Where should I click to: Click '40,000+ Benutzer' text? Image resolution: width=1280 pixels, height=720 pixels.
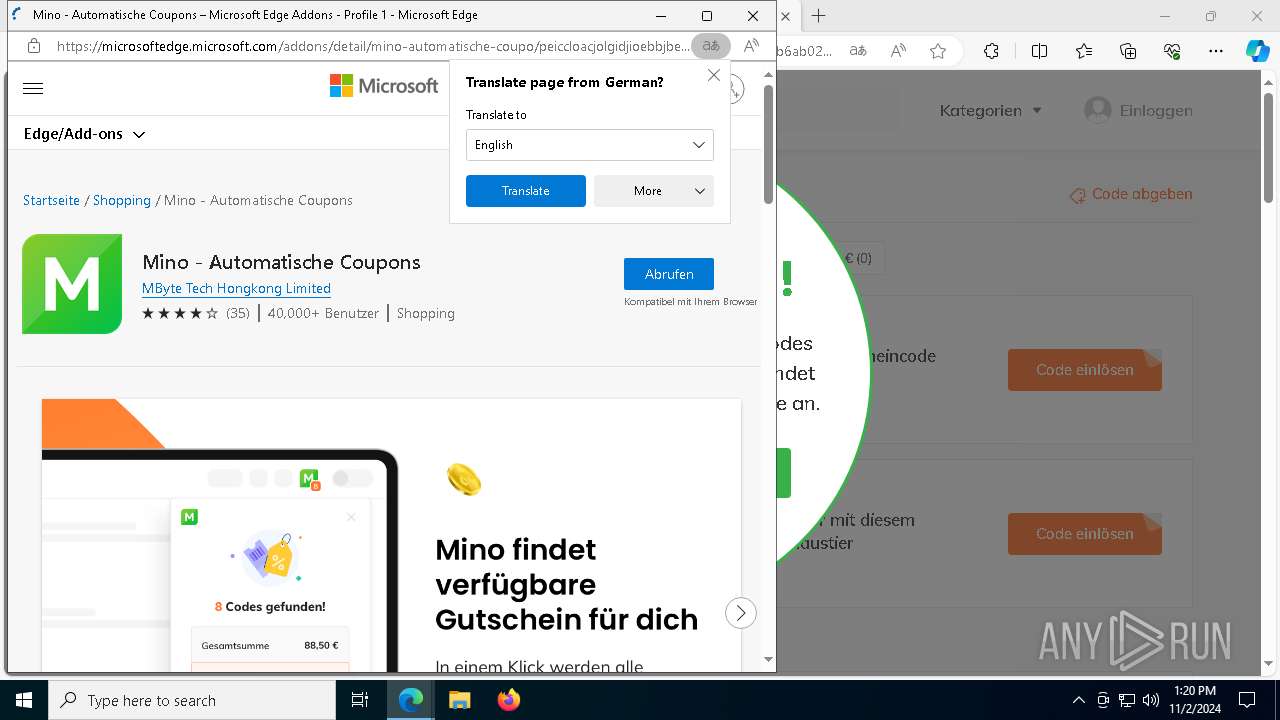pos(323,313)
